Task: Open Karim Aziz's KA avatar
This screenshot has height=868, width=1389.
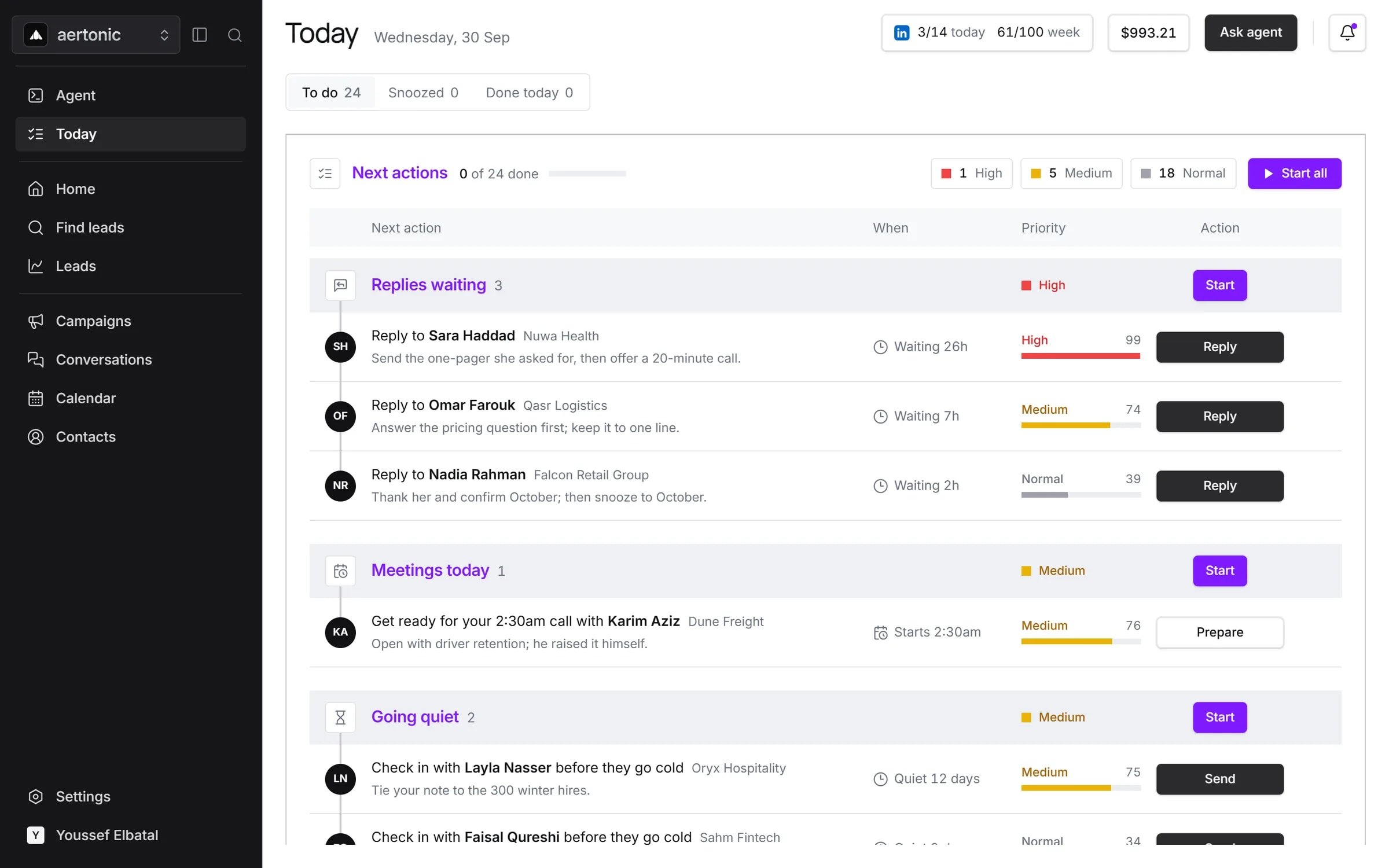Action: (340, 632)
